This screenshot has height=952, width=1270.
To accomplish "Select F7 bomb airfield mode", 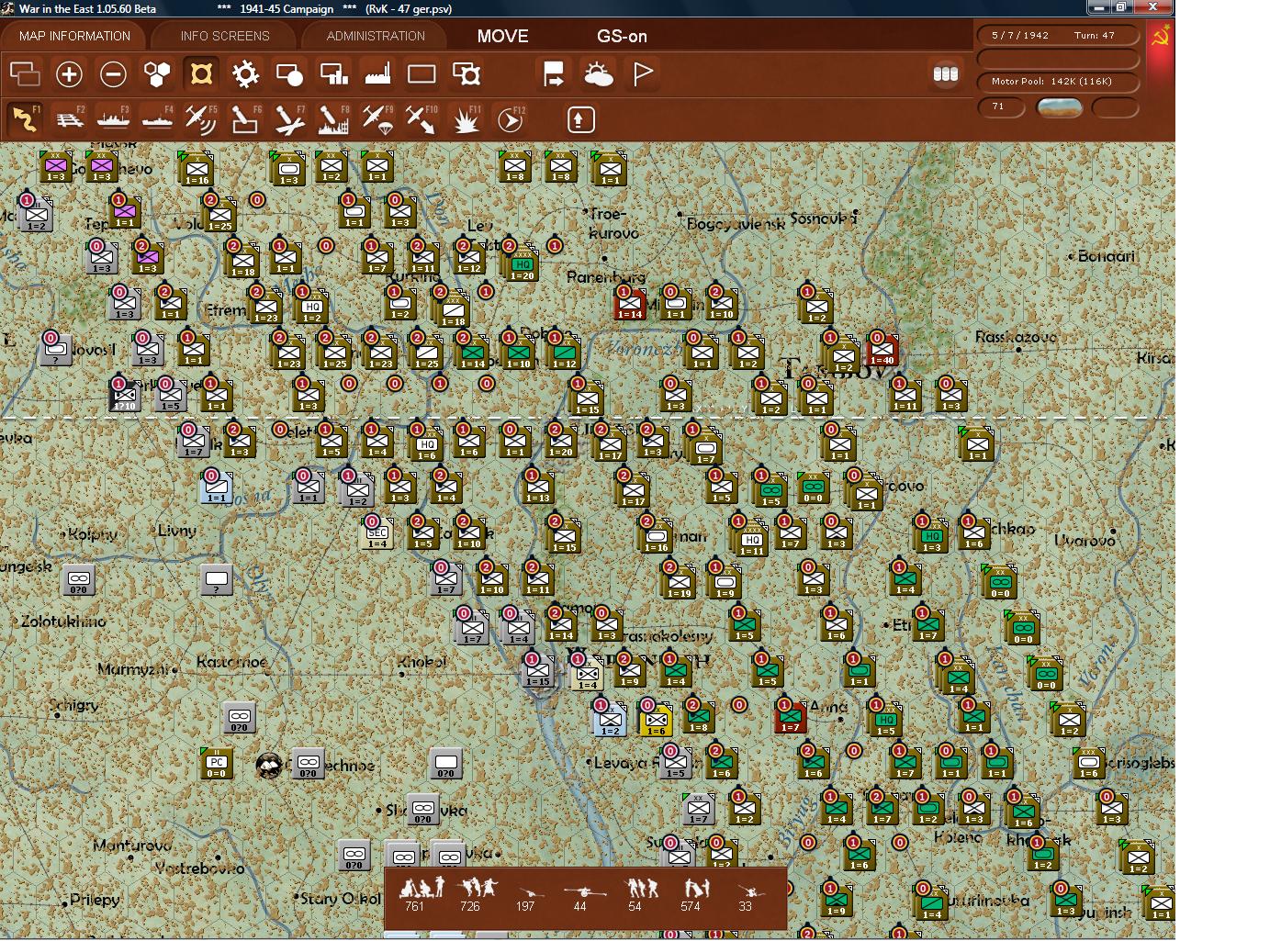I will click(289, 119).
